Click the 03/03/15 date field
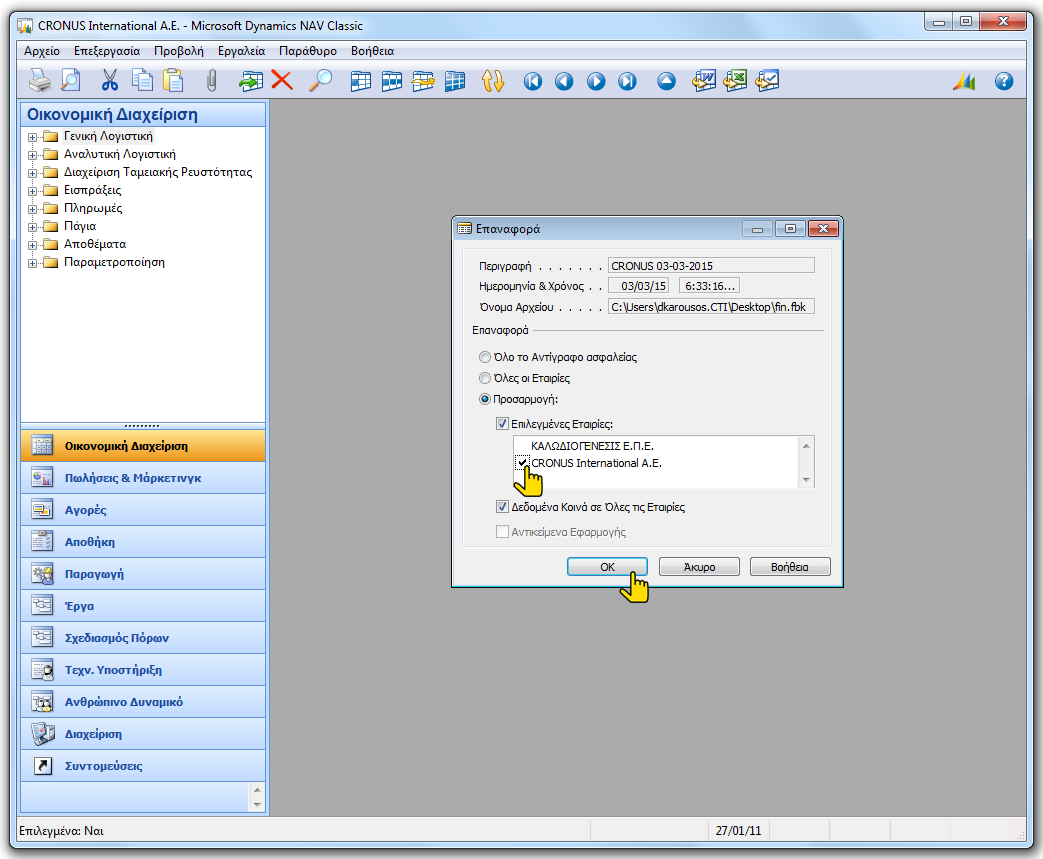1043x859 pixels. click(639, 286)
